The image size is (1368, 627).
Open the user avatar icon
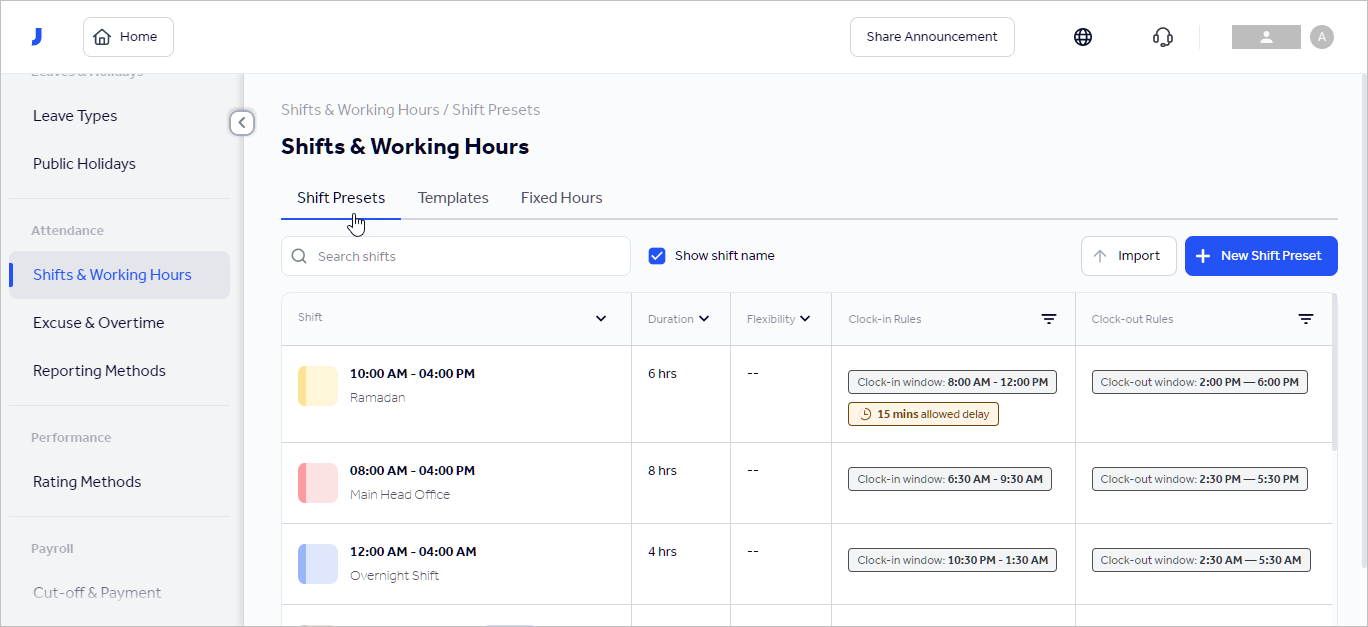click(x=1322, y=36)
